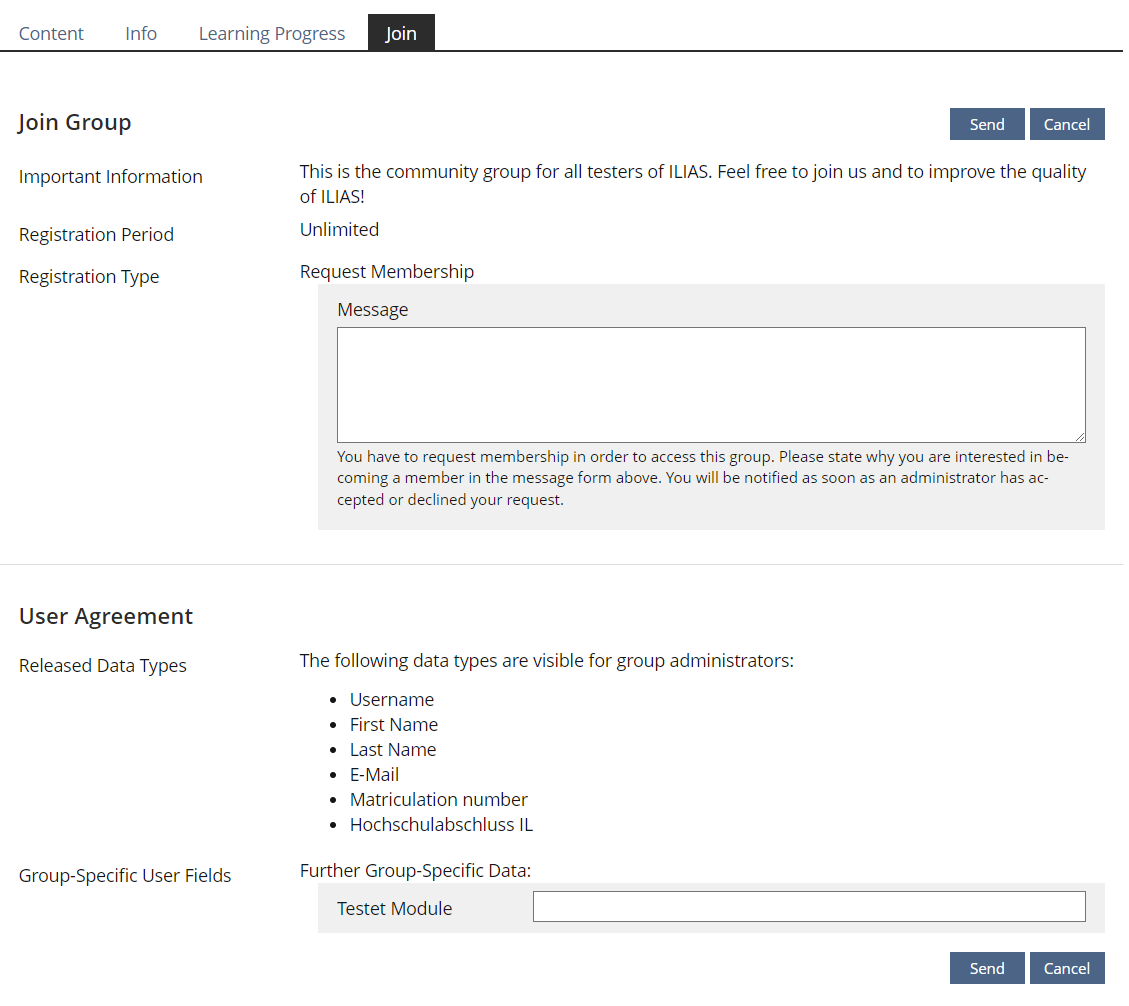Click the top Cancel button
1129x1006 pixels.
[1067, 123]
